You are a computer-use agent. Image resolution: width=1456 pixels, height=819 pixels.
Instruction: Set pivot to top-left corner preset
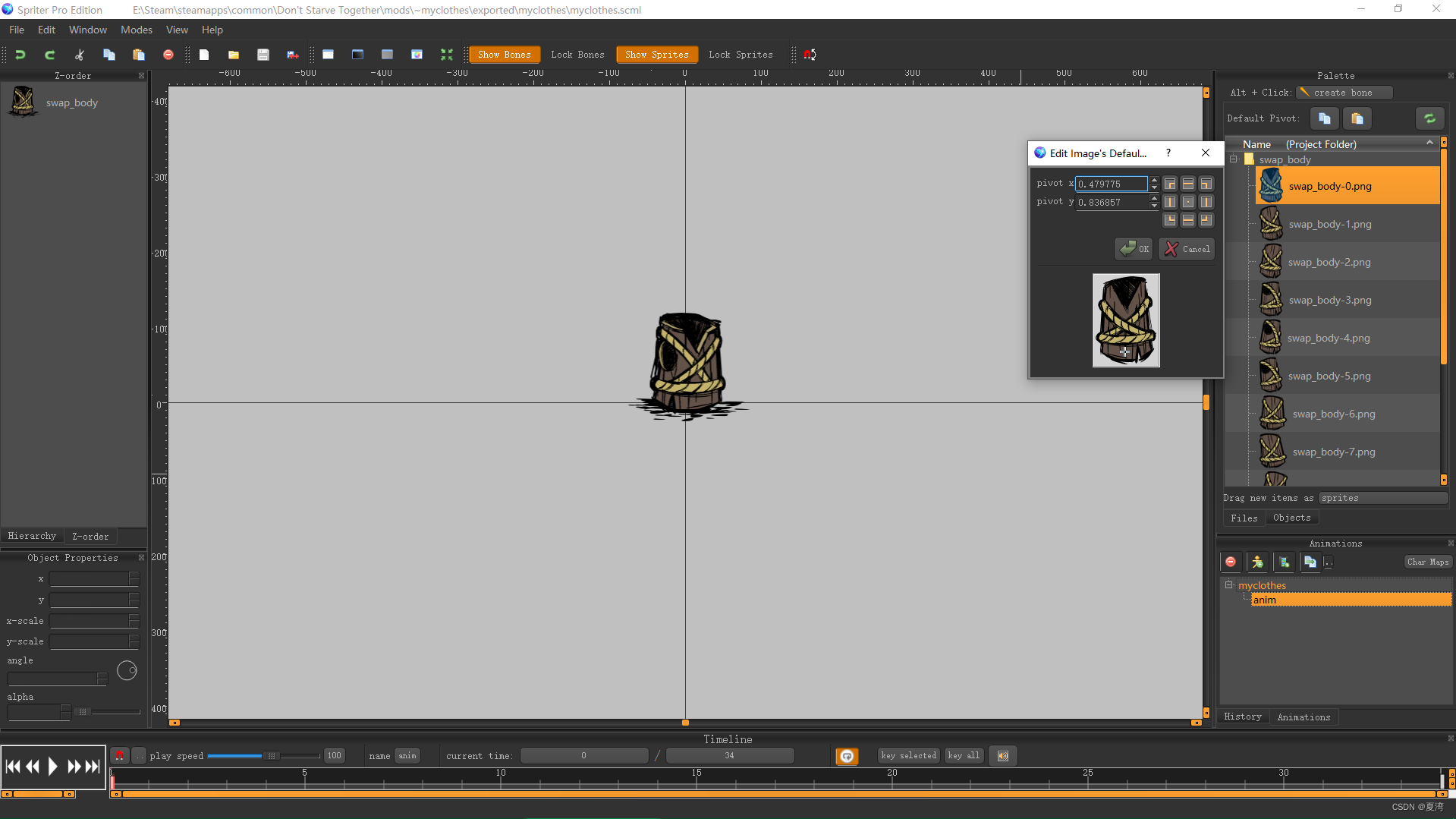coord(1170,184)
